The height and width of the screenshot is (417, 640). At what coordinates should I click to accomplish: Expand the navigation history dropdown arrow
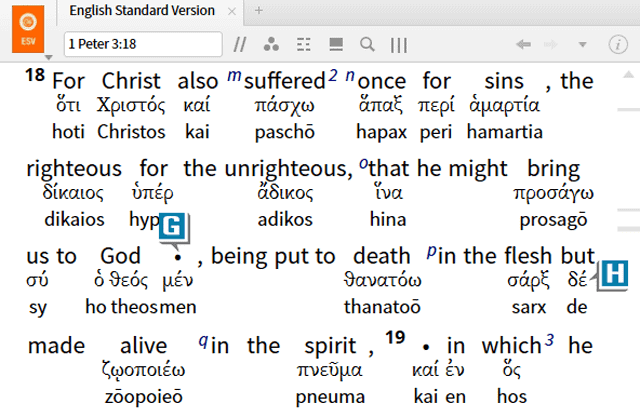coord(583,44)
